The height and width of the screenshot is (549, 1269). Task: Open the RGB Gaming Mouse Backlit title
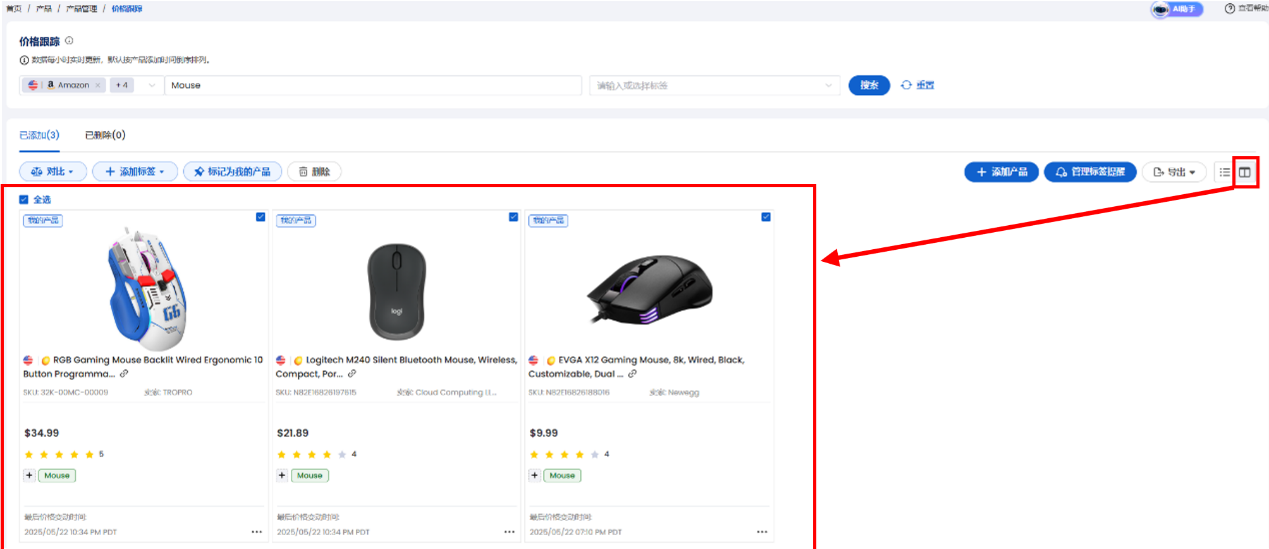tap(143, 367)
